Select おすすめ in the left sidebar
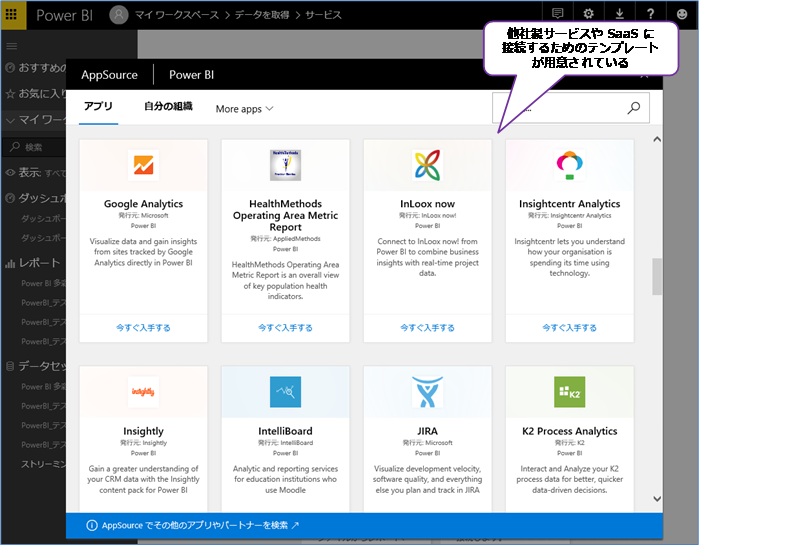Viewport: 800px width, 546px height. click(42, 68)
